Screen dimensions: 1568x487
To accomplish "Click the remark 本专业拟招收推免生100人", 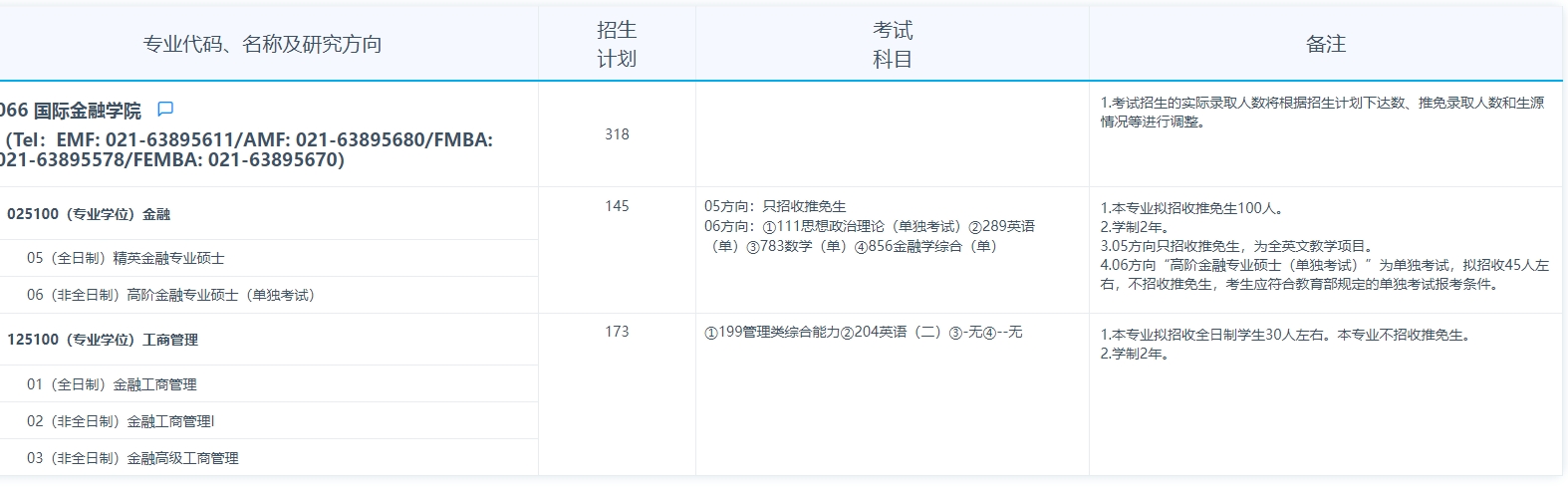I will click(1191, 208).
